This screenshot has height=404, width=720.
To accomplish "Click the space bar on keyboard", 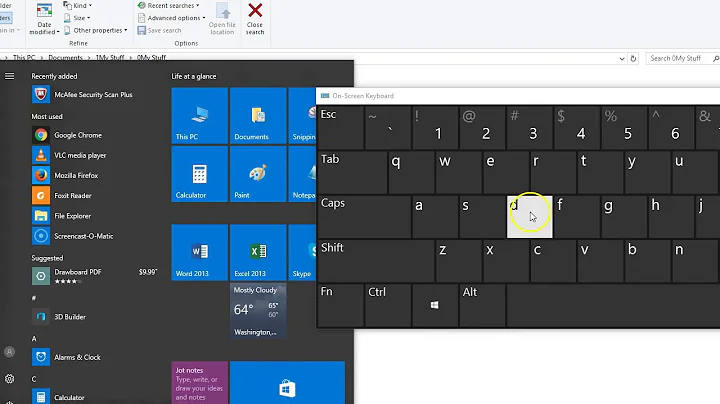I will coord(613,305).
